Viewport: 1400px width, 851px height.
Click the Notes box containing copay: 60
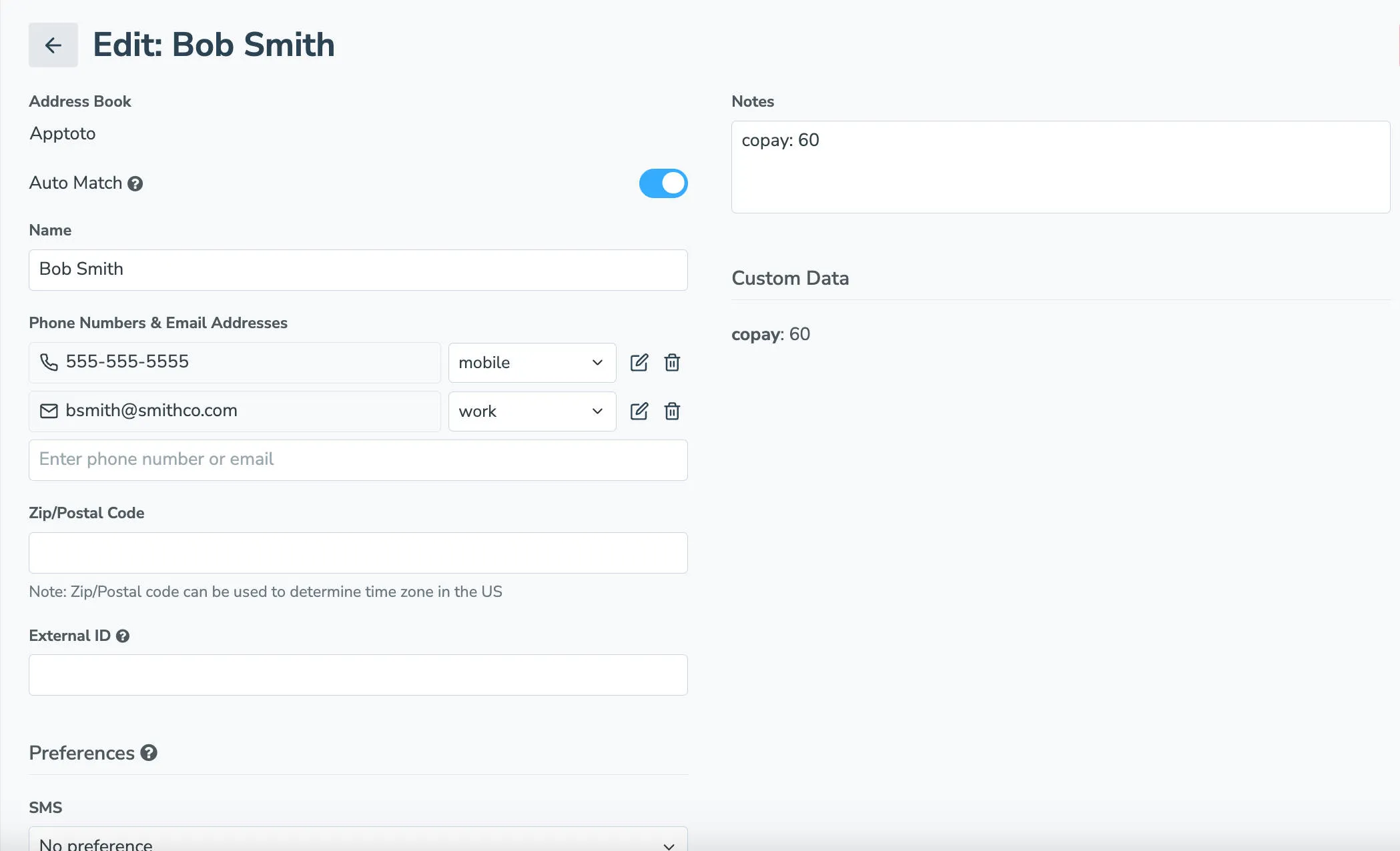1060,167
